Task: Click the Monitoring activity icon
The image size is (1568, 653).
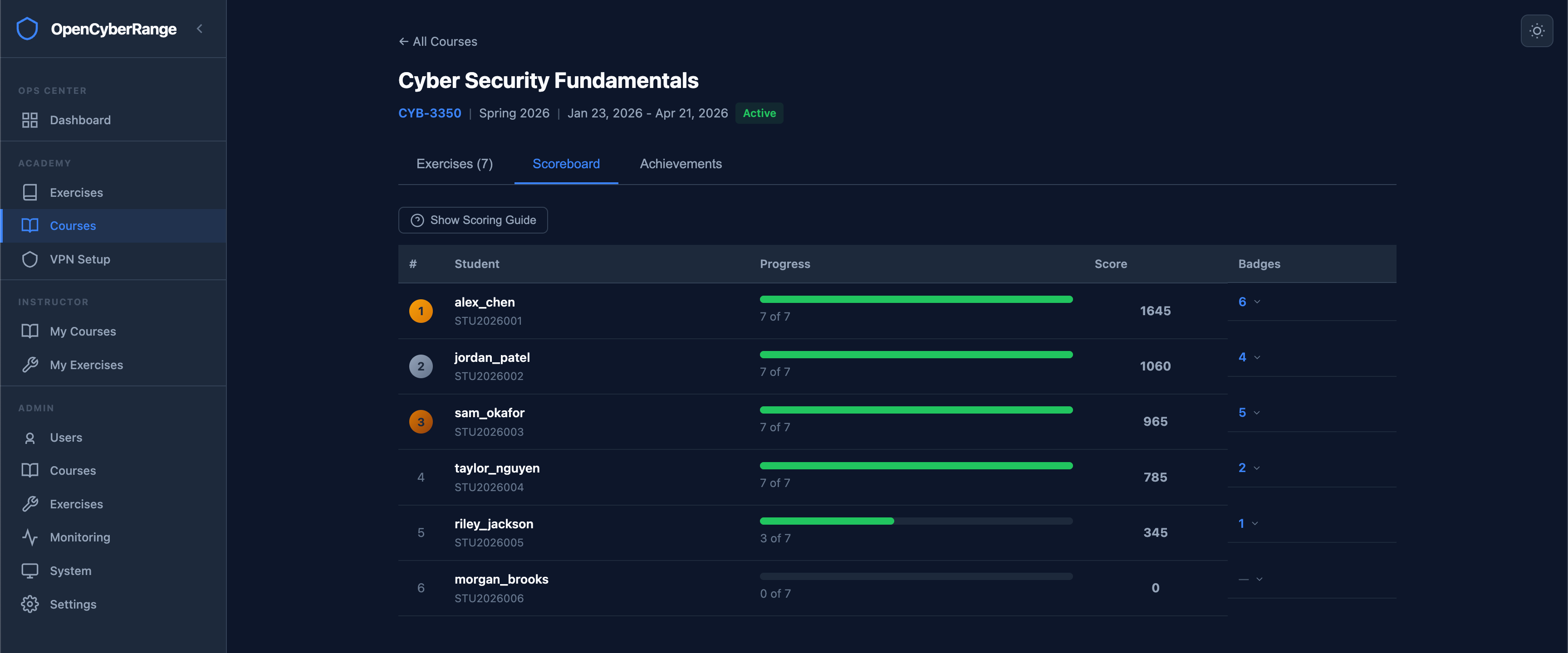Action: [x=30, y=537]
